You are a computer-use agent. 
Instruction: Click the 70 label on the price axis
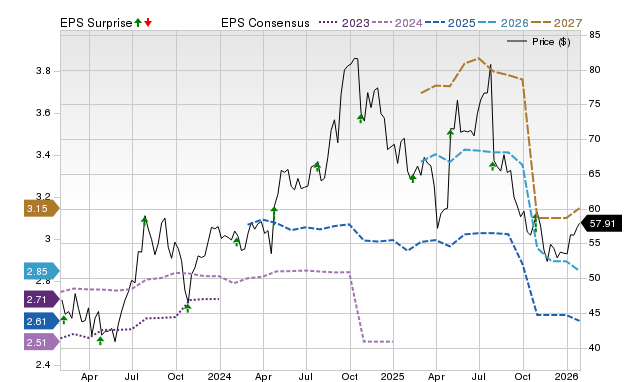[x=595, y=139]
